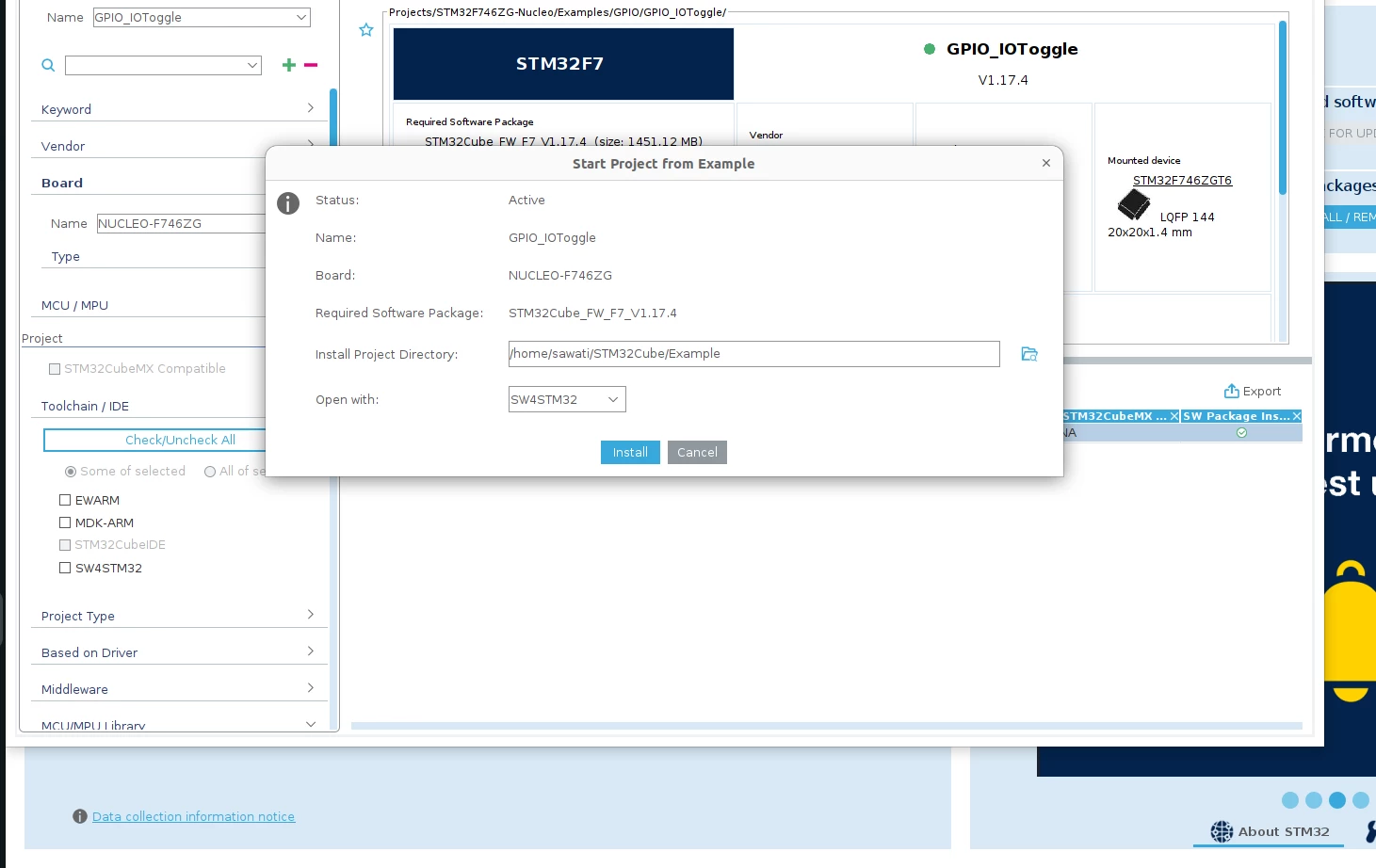Click the Board section header
The image size is (1376, 868).
pos(62,183)
